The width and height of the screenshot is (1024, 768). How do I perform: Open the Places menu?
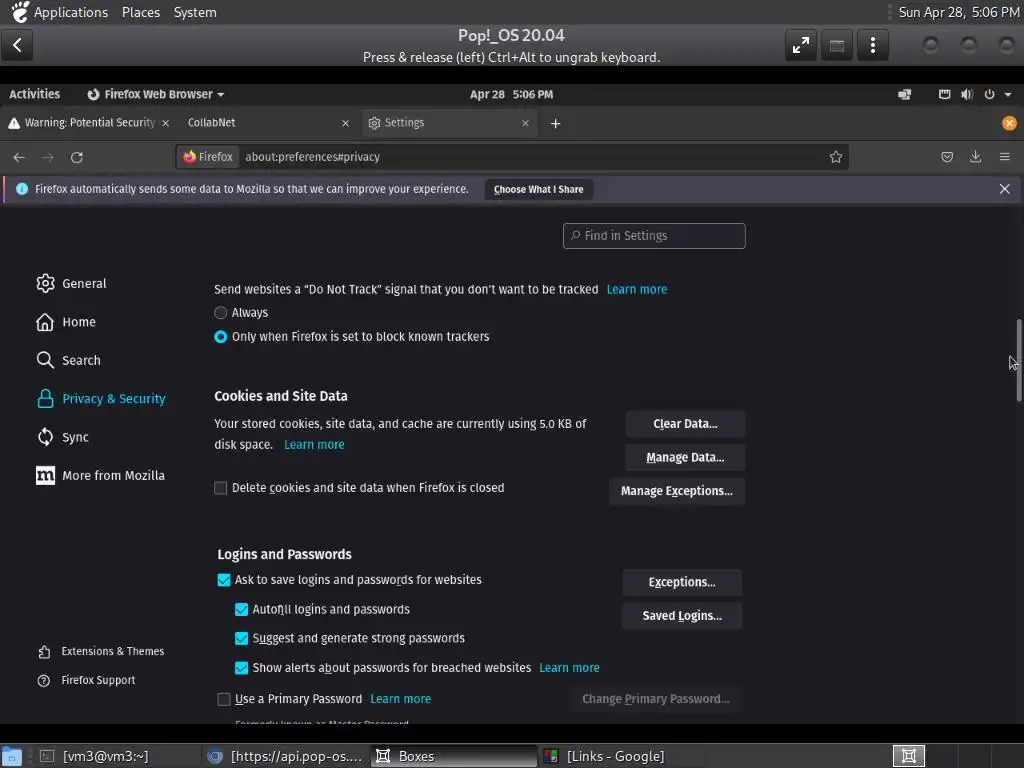click(140, 12)
